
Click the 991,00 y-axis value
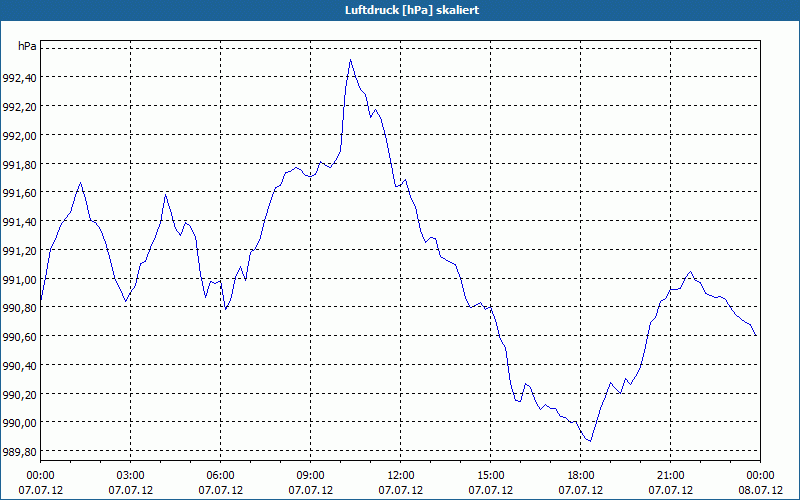coord(20,280)
